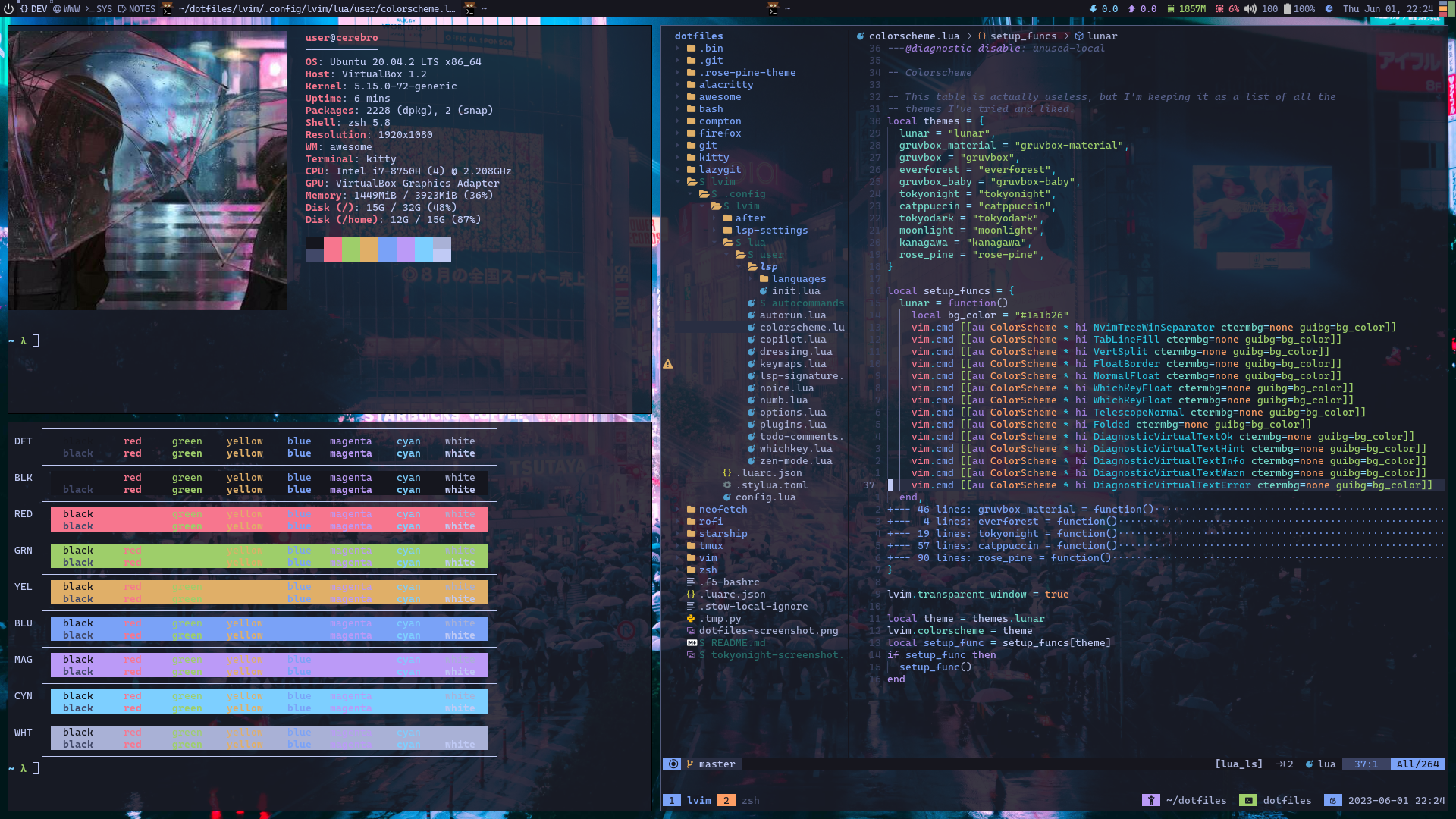The width and height of the screenshot is (1456, 819).
Task: Click the memory usage icon near 1857M
Action: (x=1171, y=9)
